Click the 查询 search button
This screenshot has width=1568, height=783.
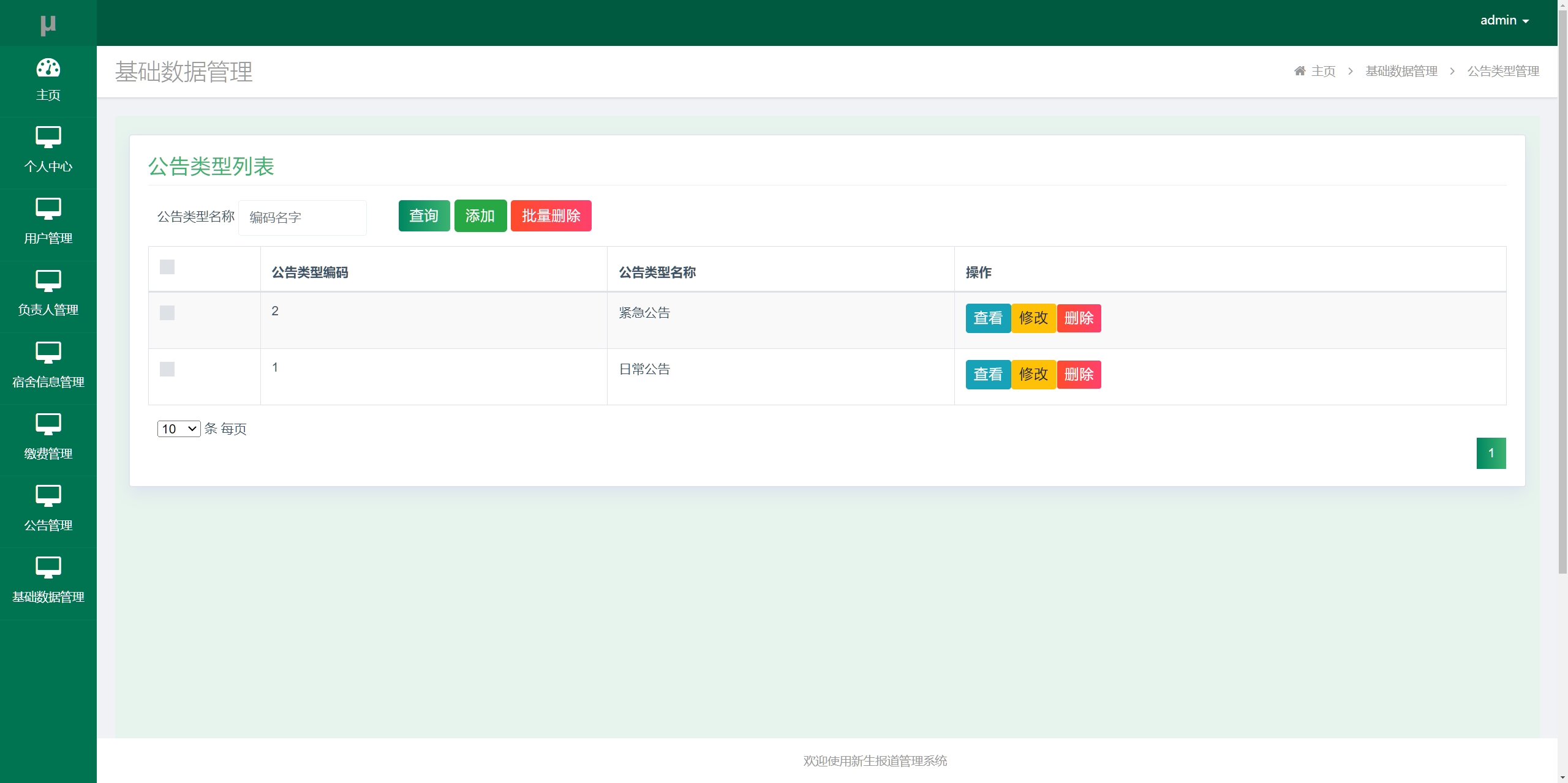click(424, 215)
